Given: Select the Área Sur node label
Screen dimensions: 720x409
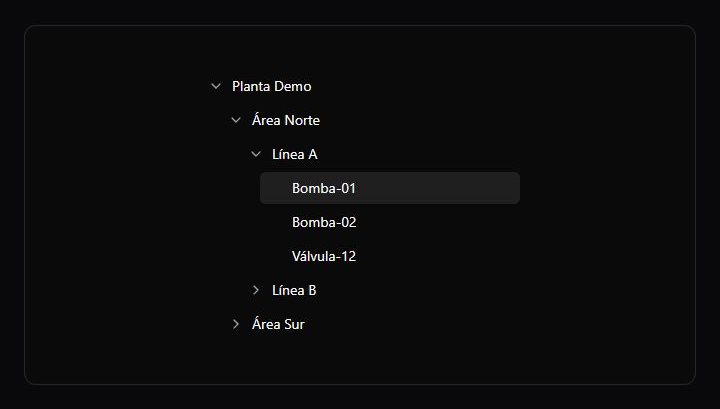Looking at the screenshot, I should coord(278,324).
